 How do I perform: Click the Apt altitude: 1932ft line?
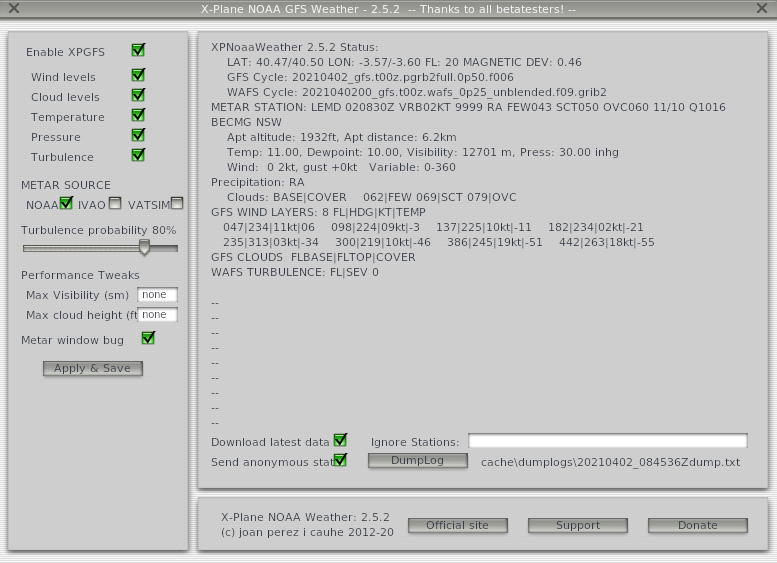342,137
